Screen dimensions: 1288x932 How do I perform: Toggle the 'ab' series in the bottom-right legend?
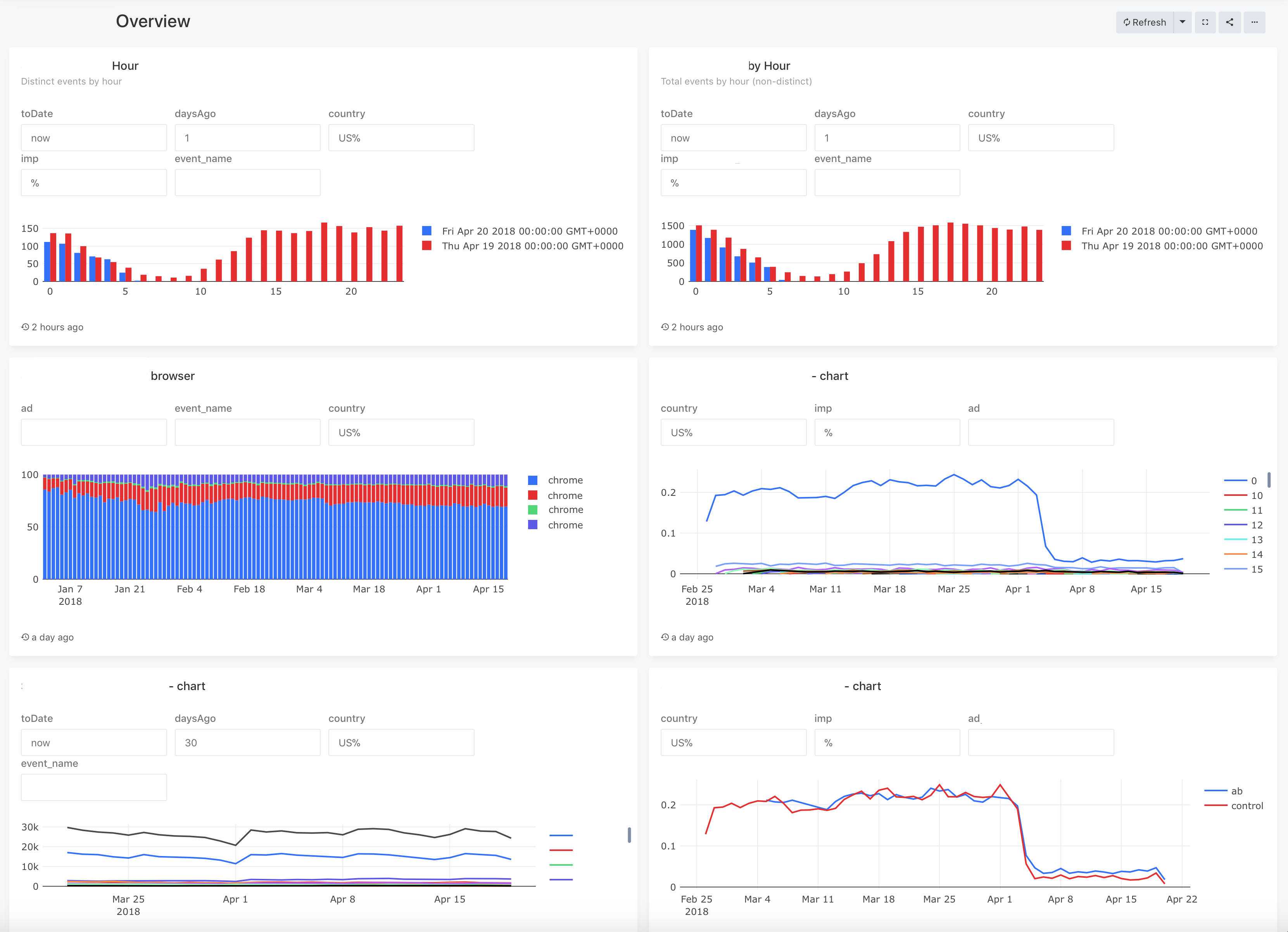coord(1237,790)
